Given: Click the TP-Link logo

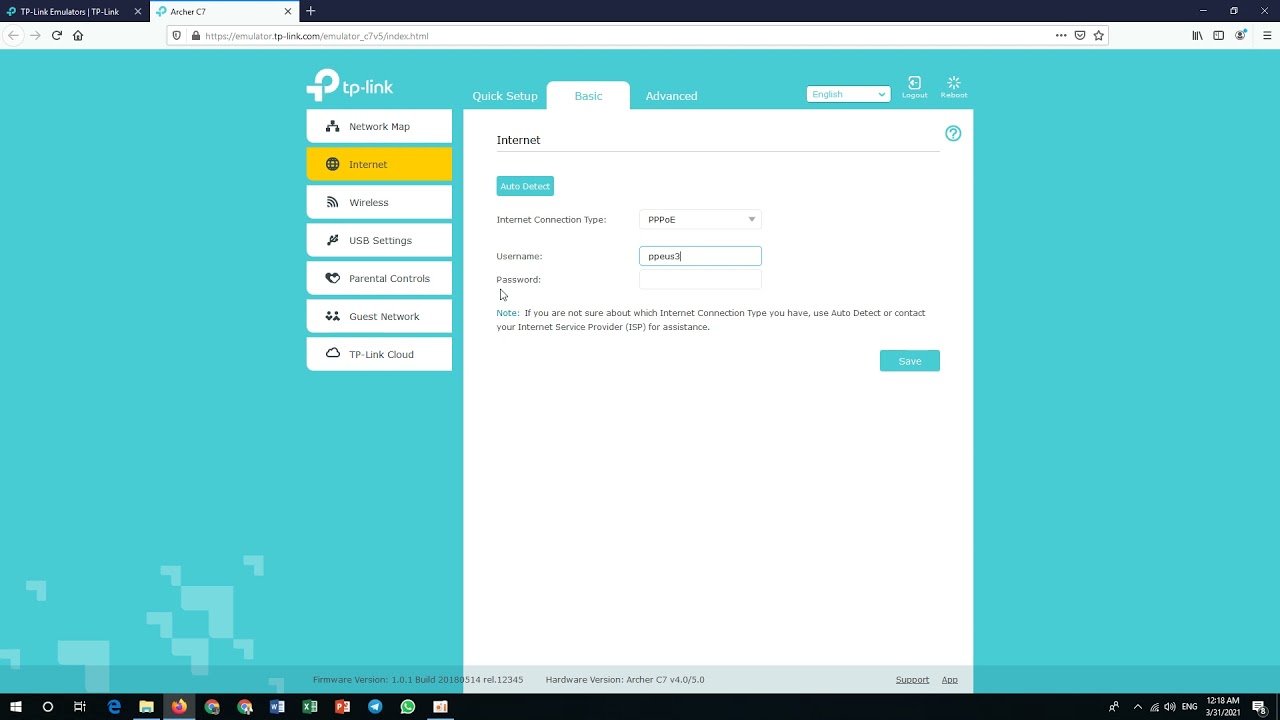Looking at the screenshot, I should click(350, 85).
